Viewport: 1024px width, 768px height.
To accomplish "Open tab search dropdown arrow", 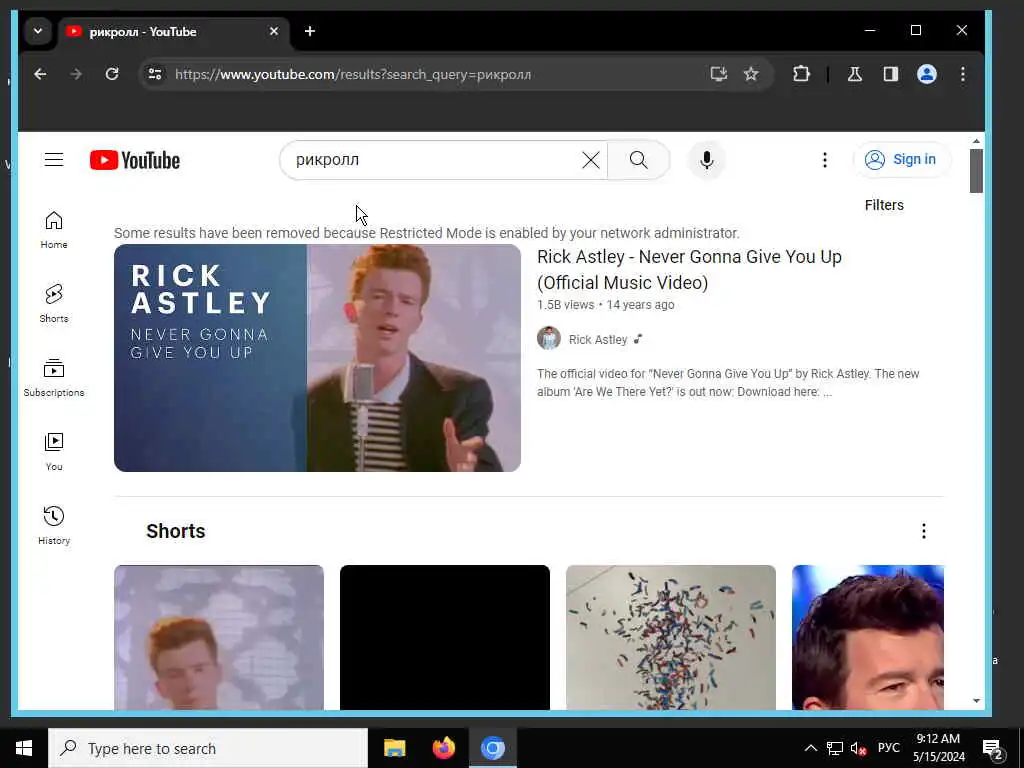I will click(38, 31).
